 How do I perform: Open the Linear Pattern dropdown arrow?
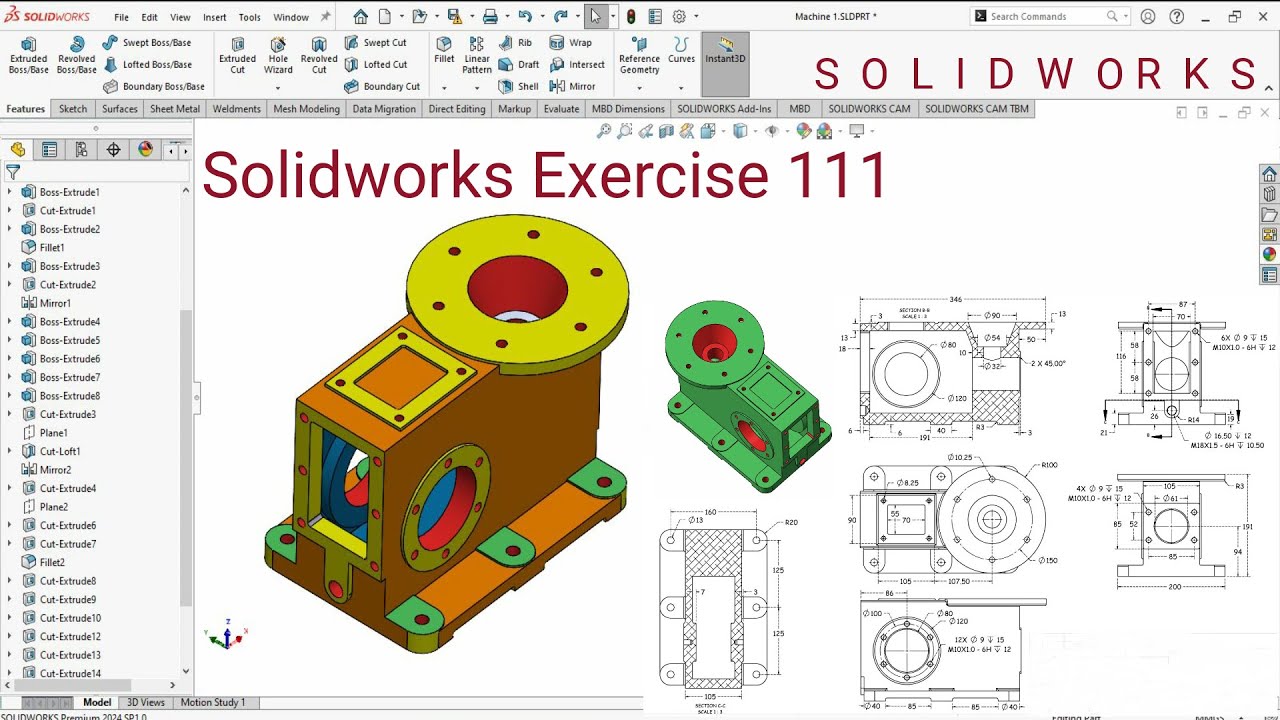click(x=477, y=87)
